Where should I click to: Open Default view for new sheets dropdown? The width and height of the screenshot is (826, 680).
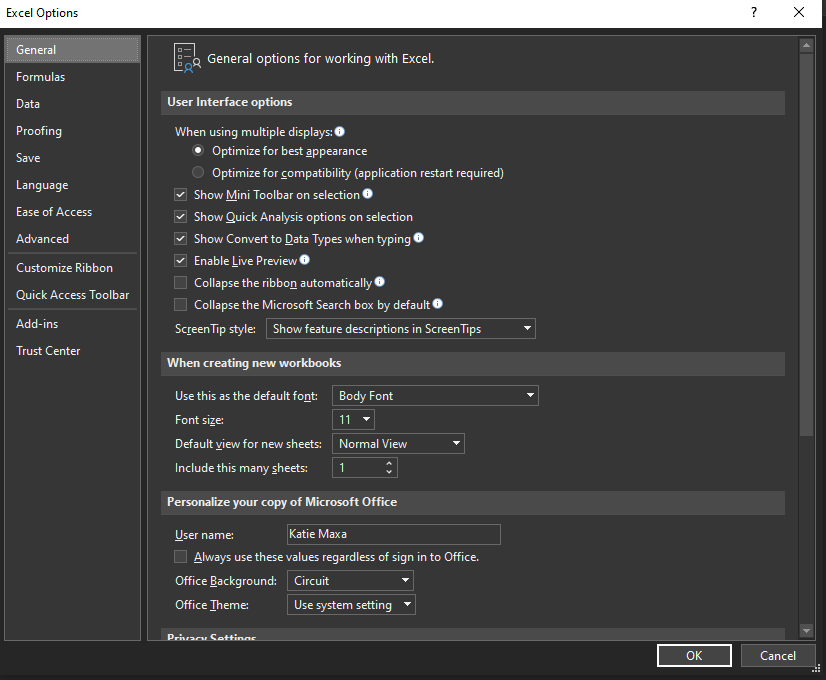click(398, 444)
